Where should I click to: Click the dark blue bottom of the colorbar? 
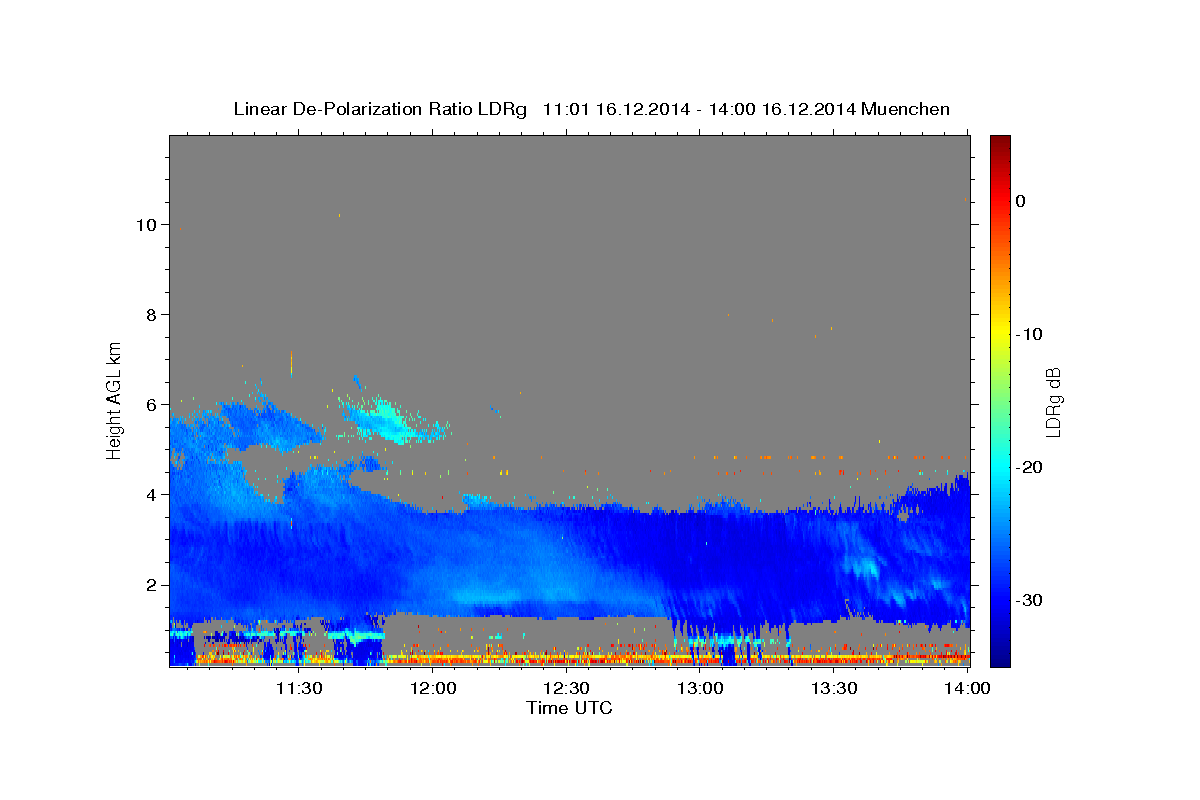tap(1000, 655)
